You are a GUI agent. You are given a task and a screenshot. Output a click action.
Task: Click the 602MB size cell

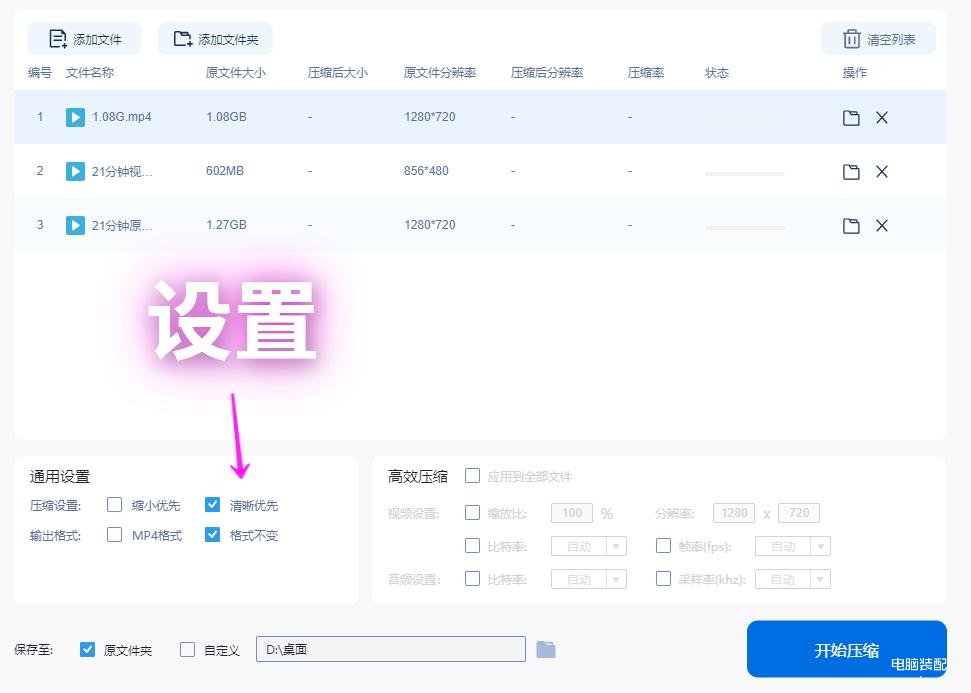tap(225, 171)
